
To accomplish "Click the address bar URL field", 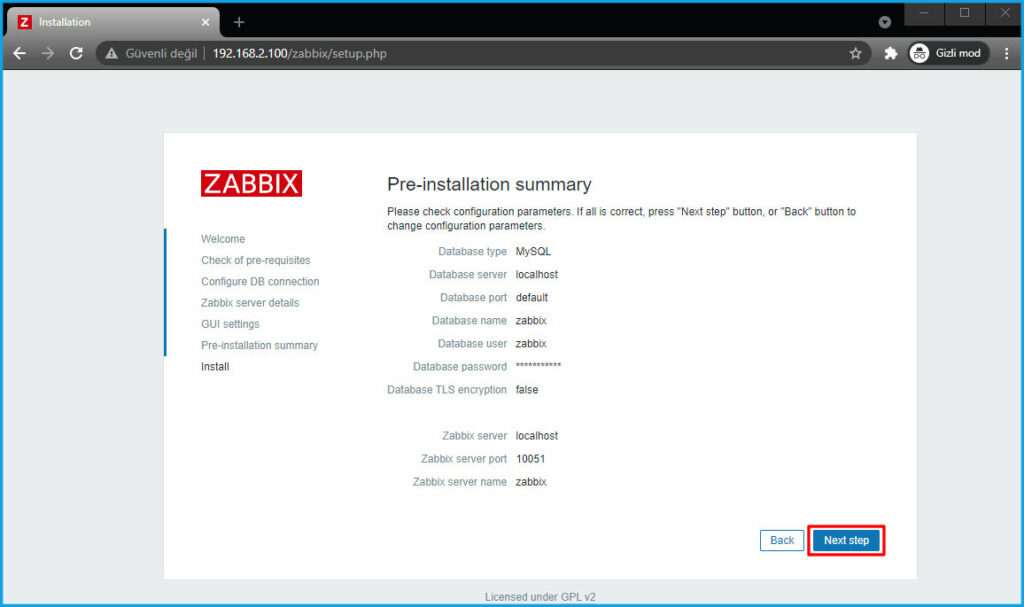I will click(x=484, y=54).
